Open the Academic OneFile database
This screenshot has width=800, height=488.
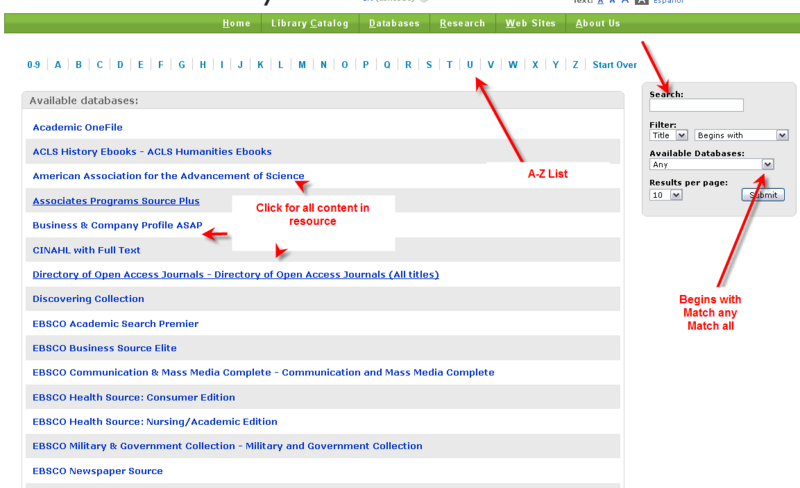pyautogui.click(x=79, y=127)
